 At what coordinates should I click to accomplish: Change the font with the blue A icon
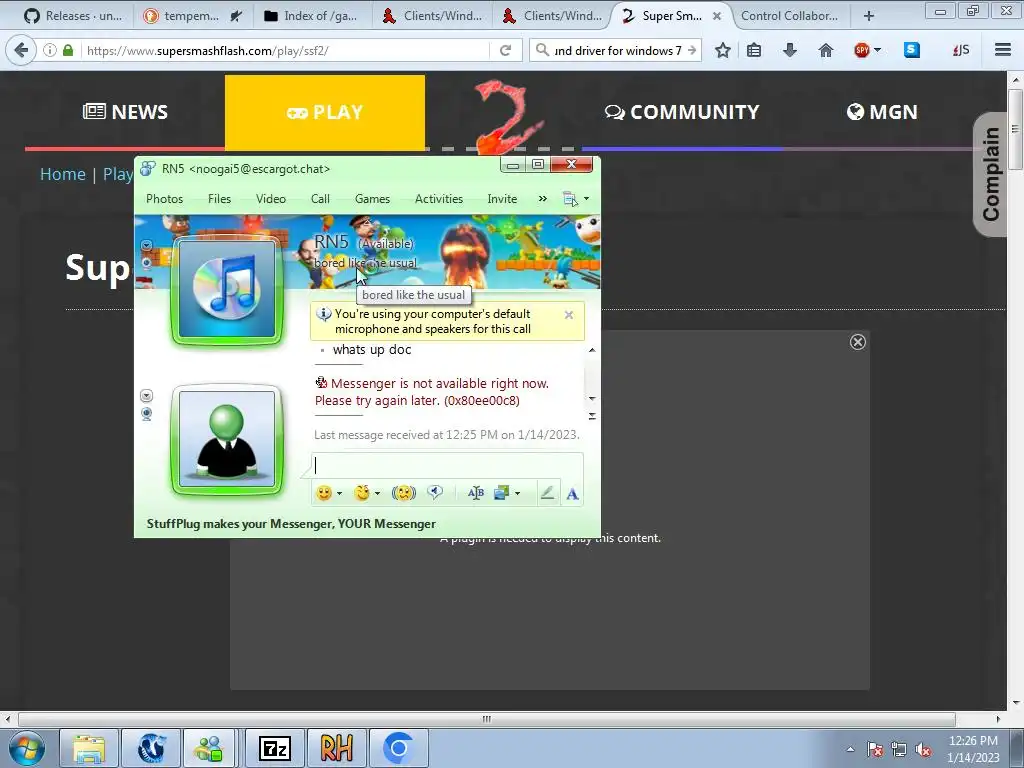(572, 494)
